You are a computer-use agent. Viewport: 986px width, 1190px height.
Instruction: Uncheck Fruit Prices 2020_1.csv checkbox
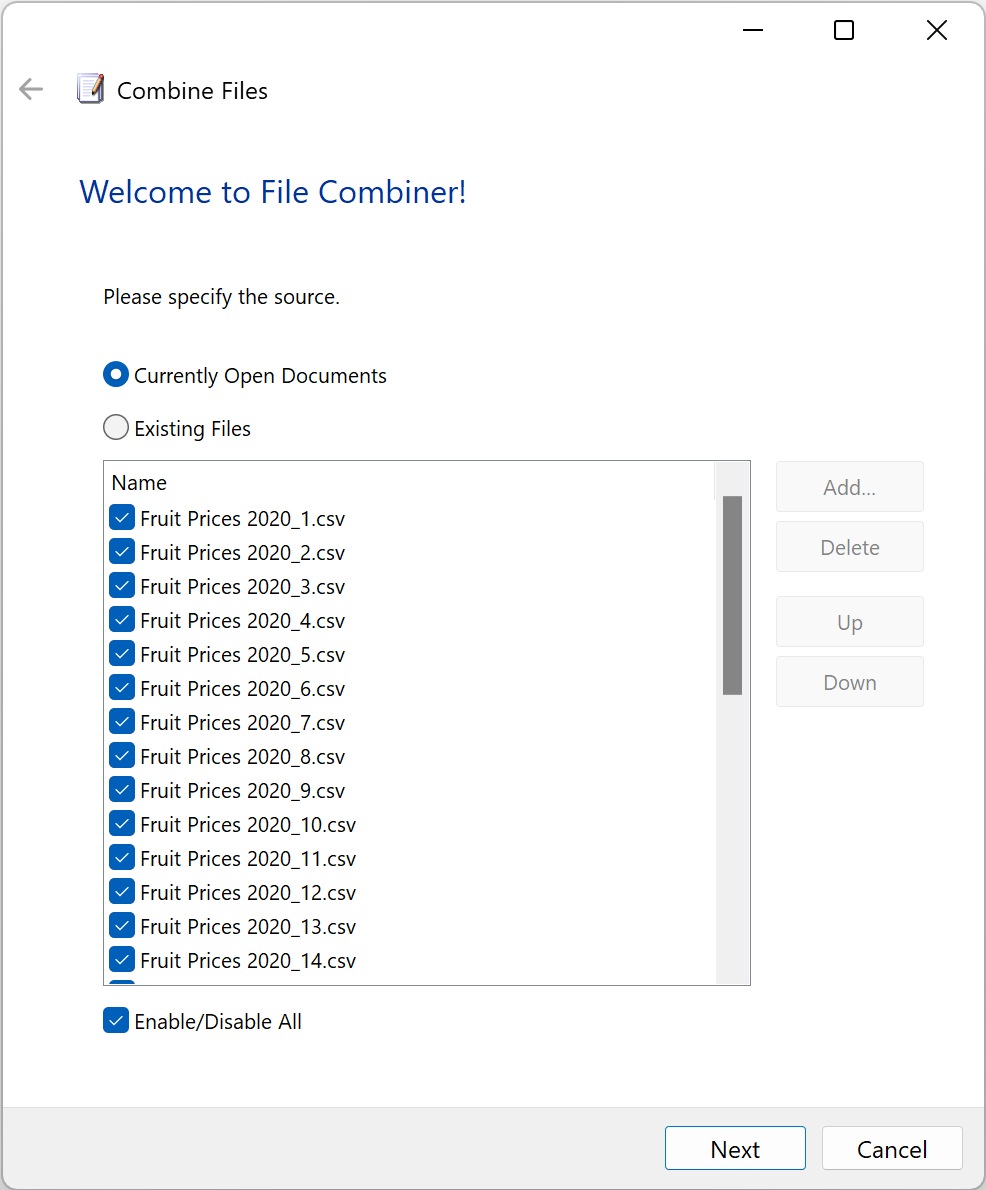tap(122, 518)
